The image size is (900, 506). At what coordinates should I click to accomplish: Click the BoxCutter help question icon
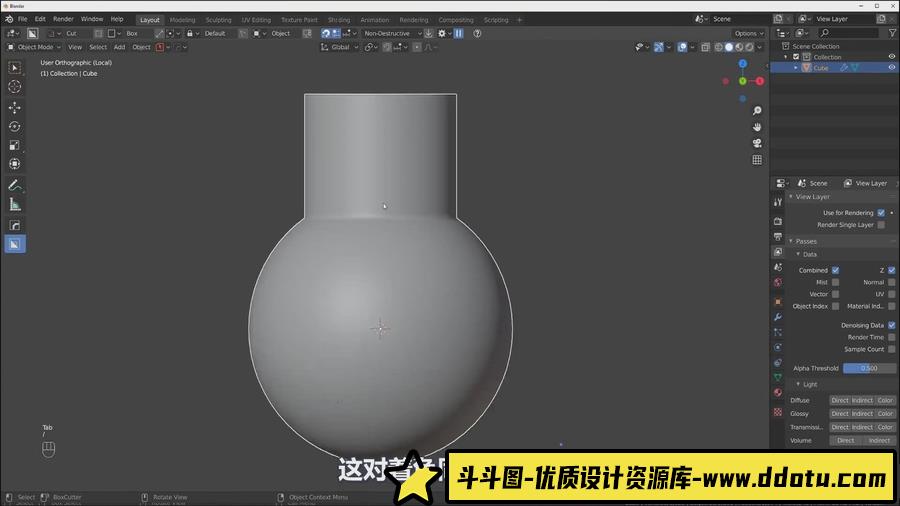pyautogui.click(x=477, y=33)
